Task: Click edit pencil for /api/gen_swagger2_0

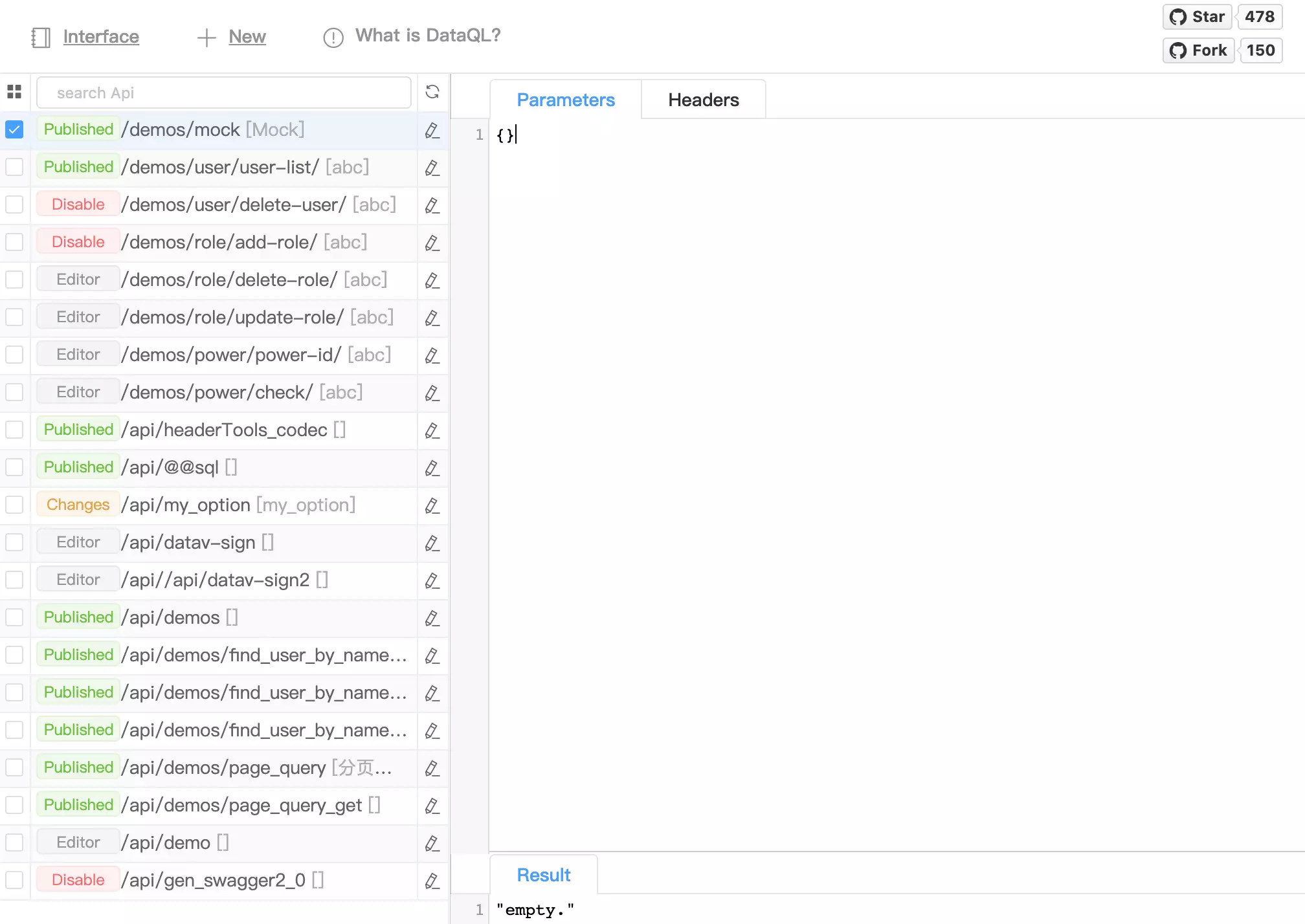Action: pos(432,881)
